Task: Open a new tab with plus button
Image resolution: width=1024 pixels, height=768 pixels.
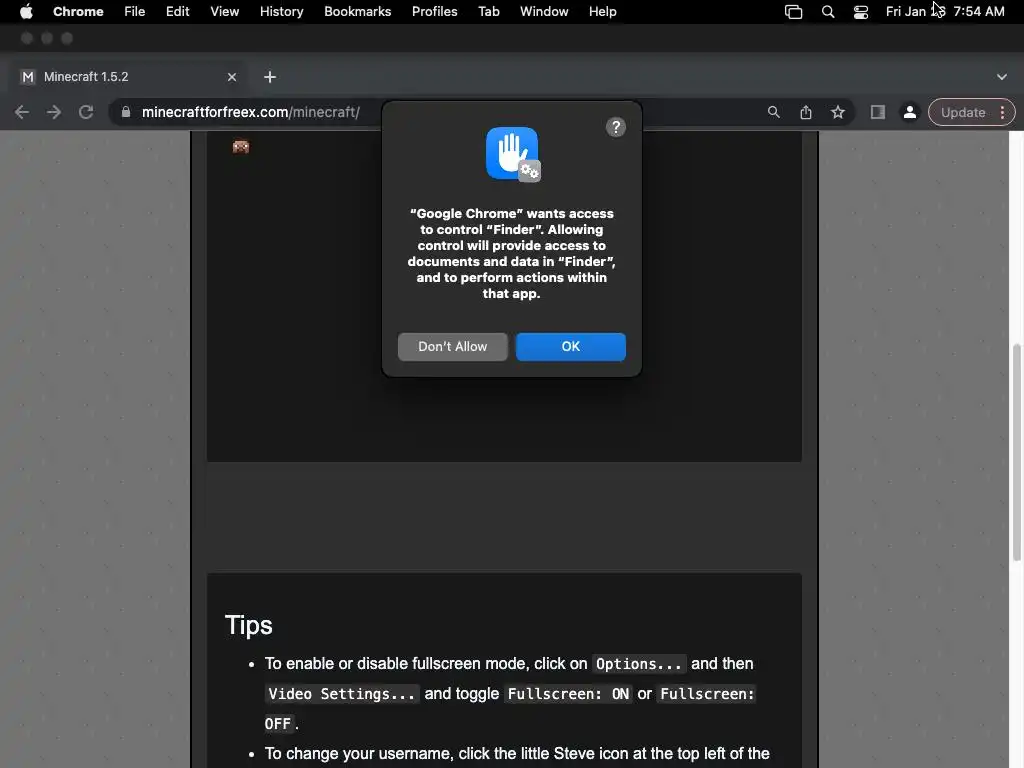Action: point(270,77)
